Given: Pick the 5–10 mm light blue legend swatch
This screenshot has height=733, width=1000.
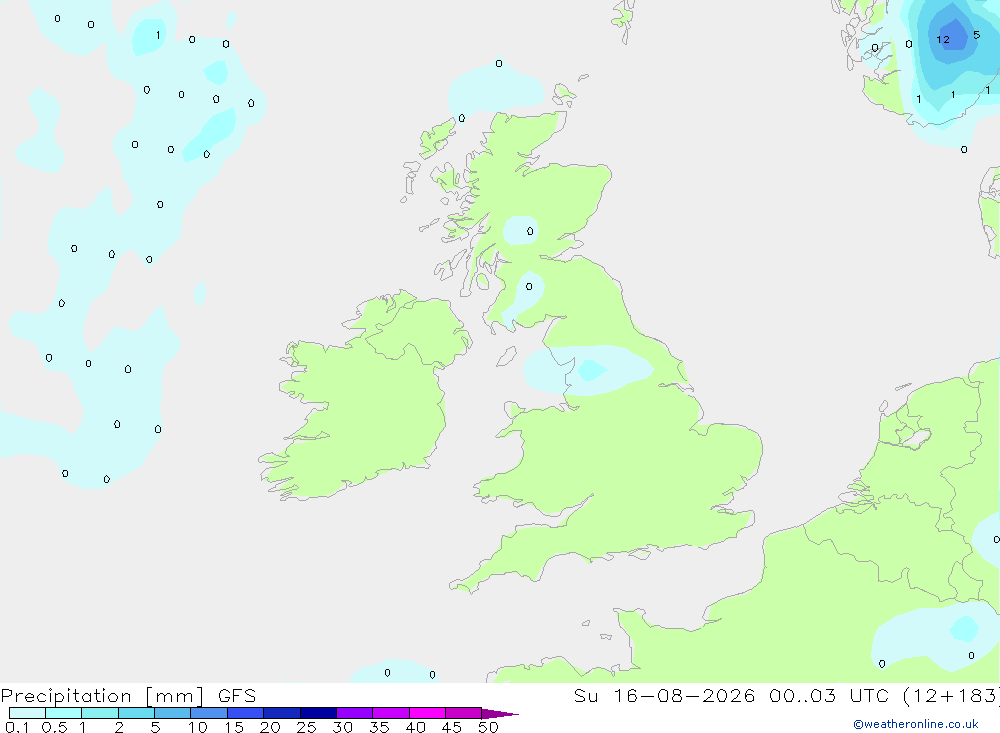Looking at the screenshot, I should coord(172,713).
